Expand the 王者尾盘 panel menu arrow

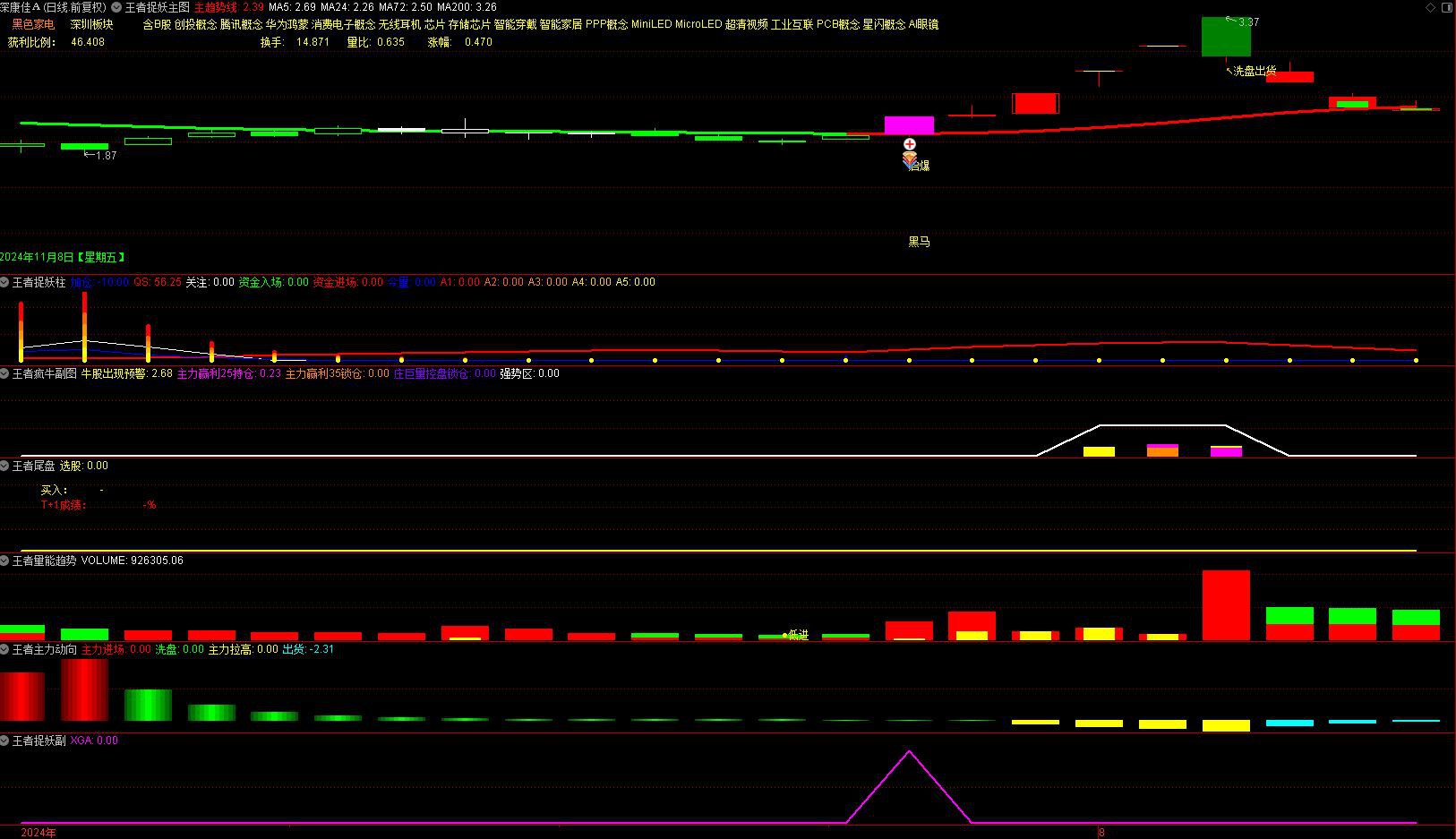click(x=4, y=466)
